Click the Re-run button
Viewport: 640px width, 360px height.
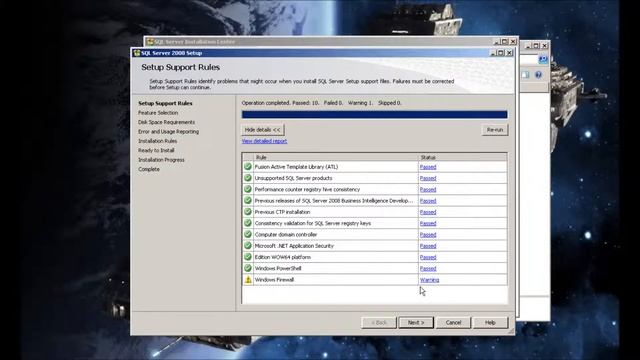[495, 130]
